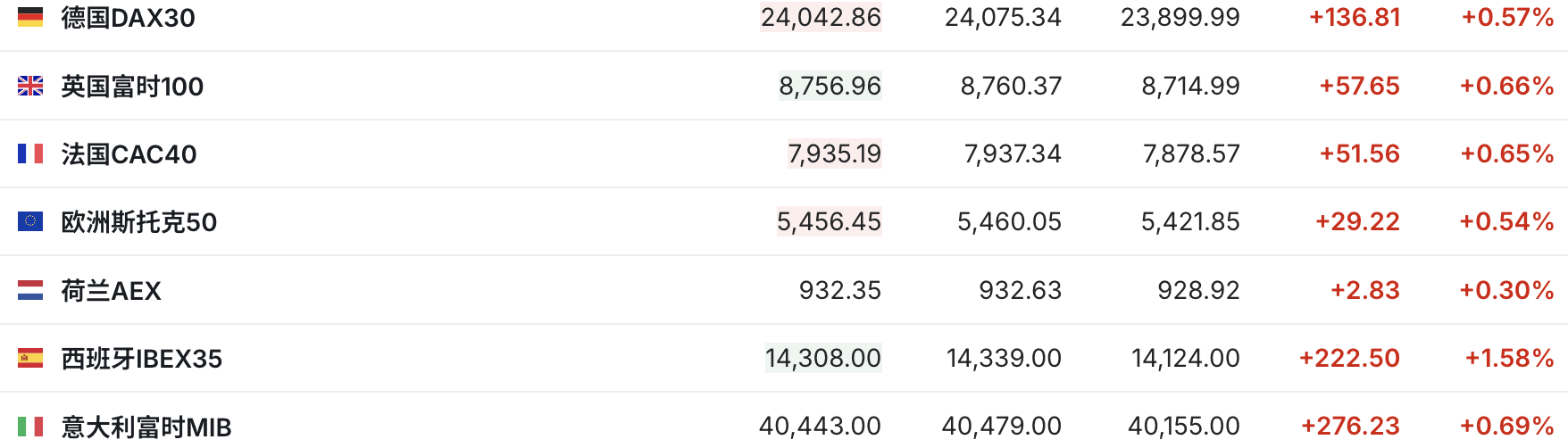Image resolution: width=1568 pixels, height=448 pixels.
Task: Click the German flag icon
Action: [30, 17]
